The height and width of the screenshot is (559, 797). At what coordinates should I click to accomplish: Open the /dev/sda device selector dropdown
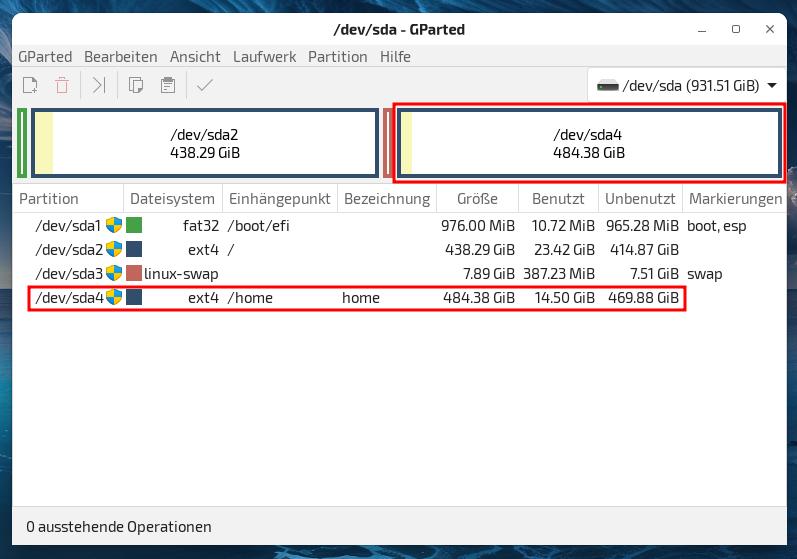(687, 86)
